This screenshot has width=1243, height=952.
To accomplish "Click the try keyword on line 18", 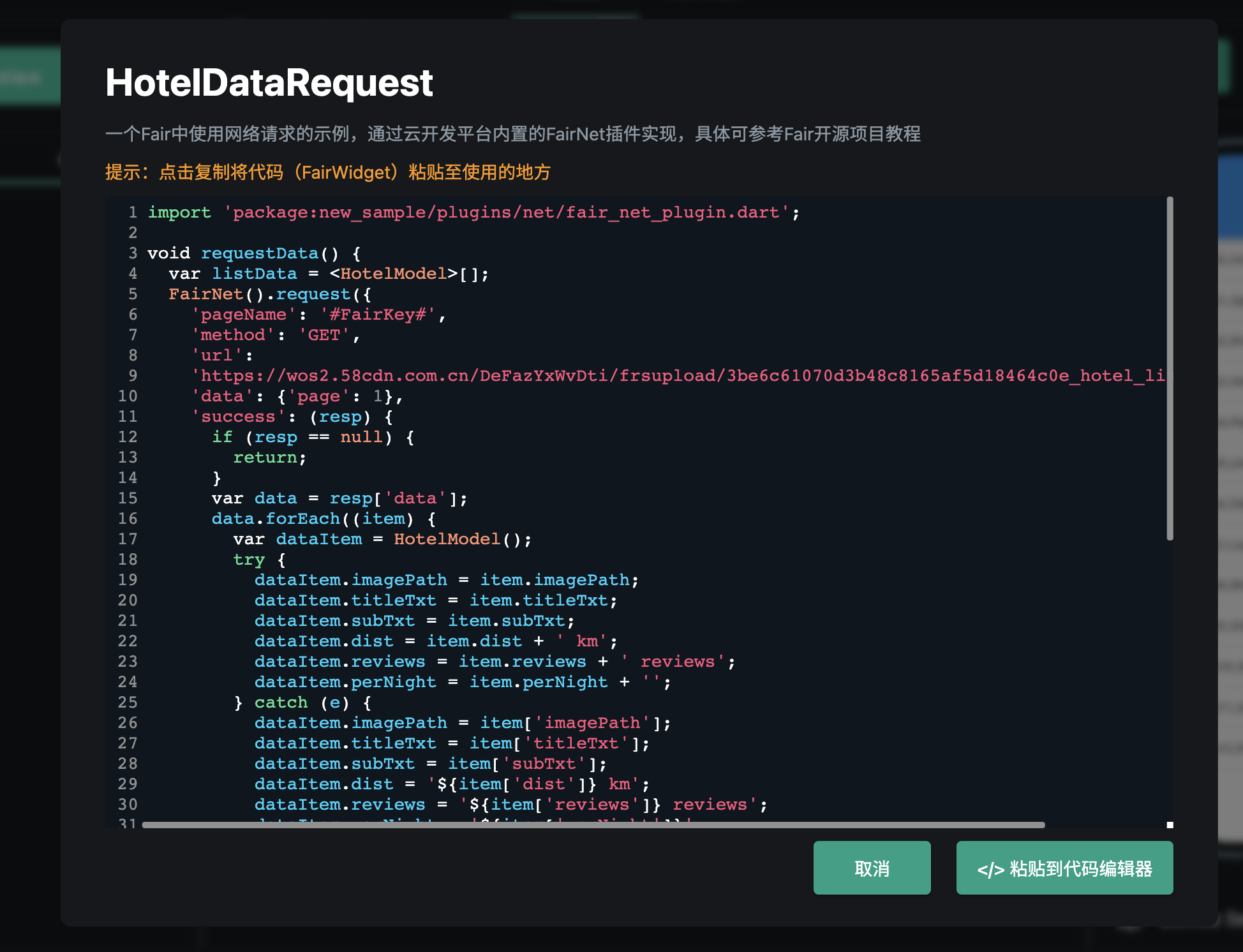I will [x=248, y=560].
